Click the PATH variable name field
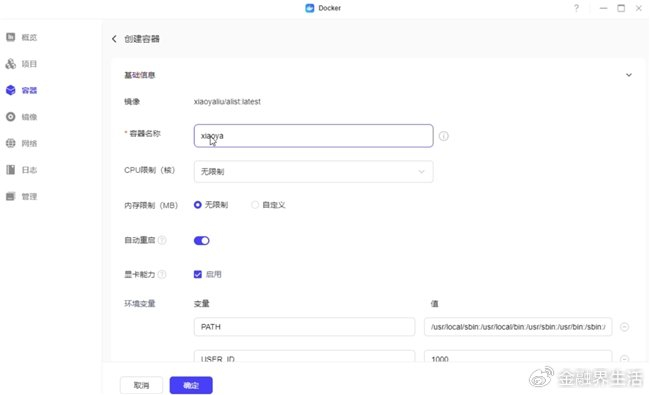 click(304, 327)
